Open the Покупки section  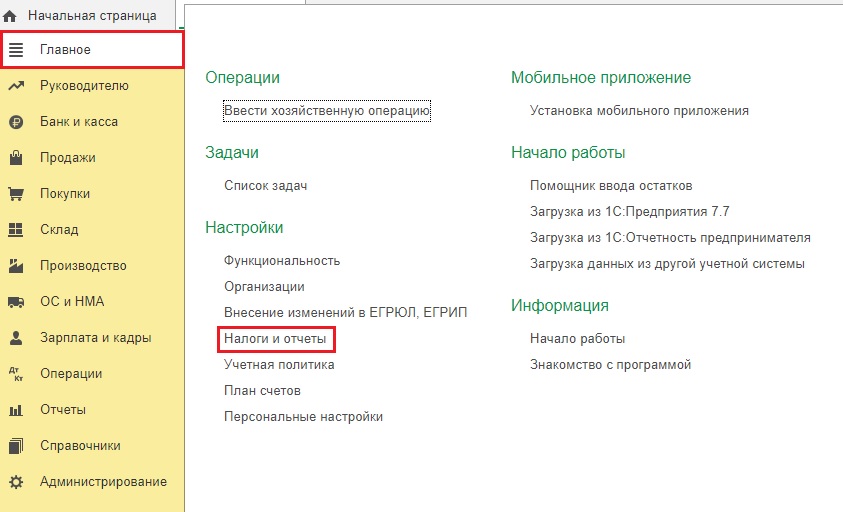click(65, 194)
